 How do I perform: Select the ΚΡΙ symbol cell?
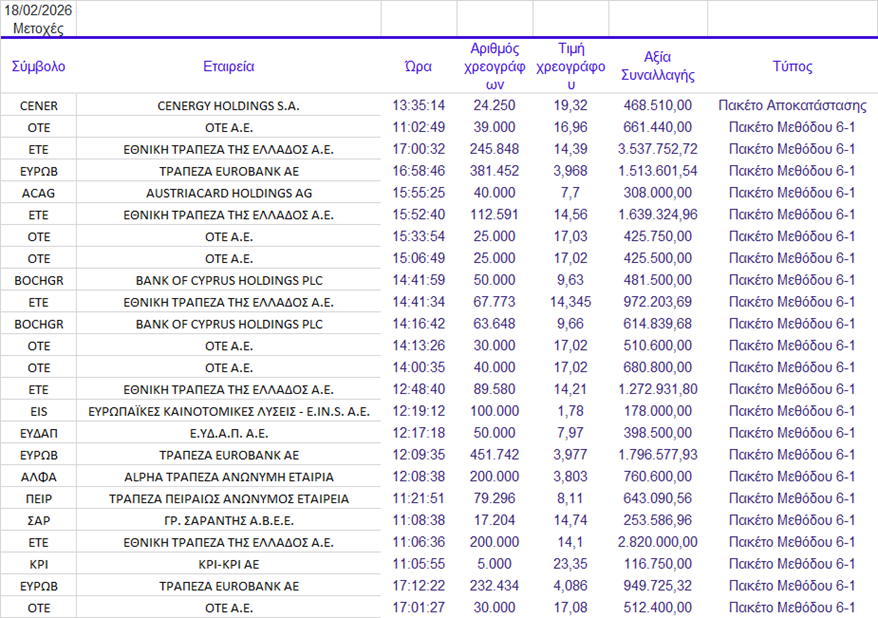click(x=39, y=565)
